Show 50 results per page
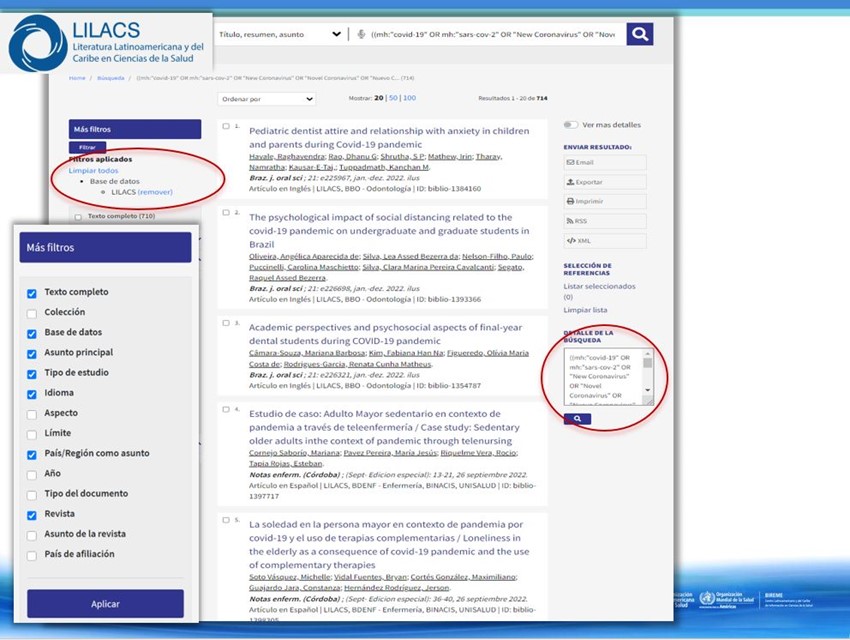The image size is (850, 640). tap(393, 98)
